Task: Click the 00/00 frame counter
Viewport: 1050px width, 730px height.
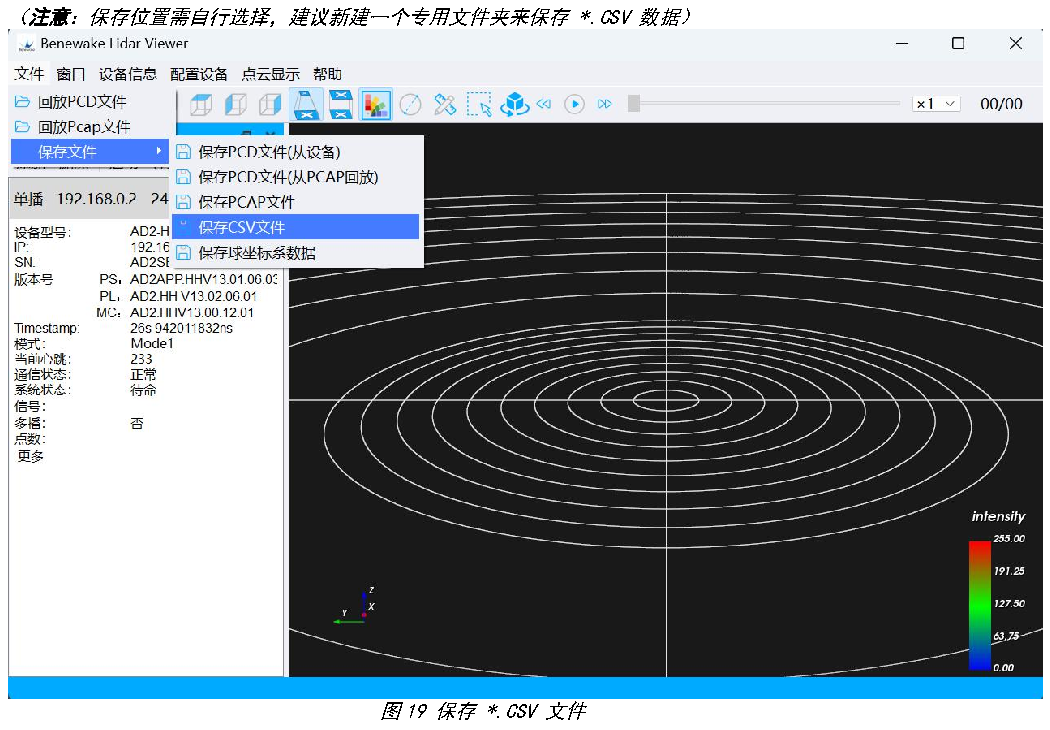Action: 1001,104
